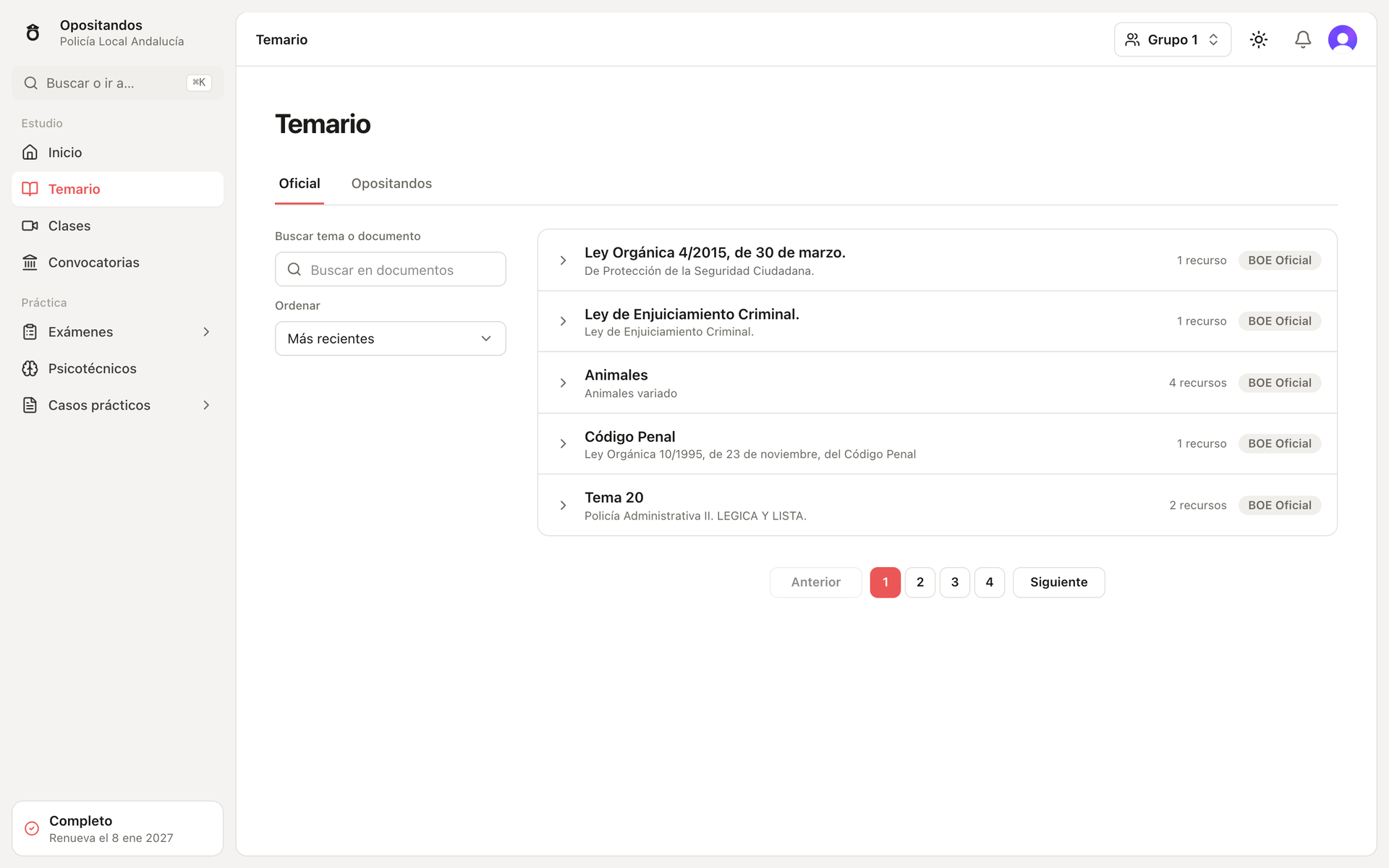This screenshot has width=1389, height=868.
Task: Open the Más recientes sort dropdown
Action: coord(391,339)
